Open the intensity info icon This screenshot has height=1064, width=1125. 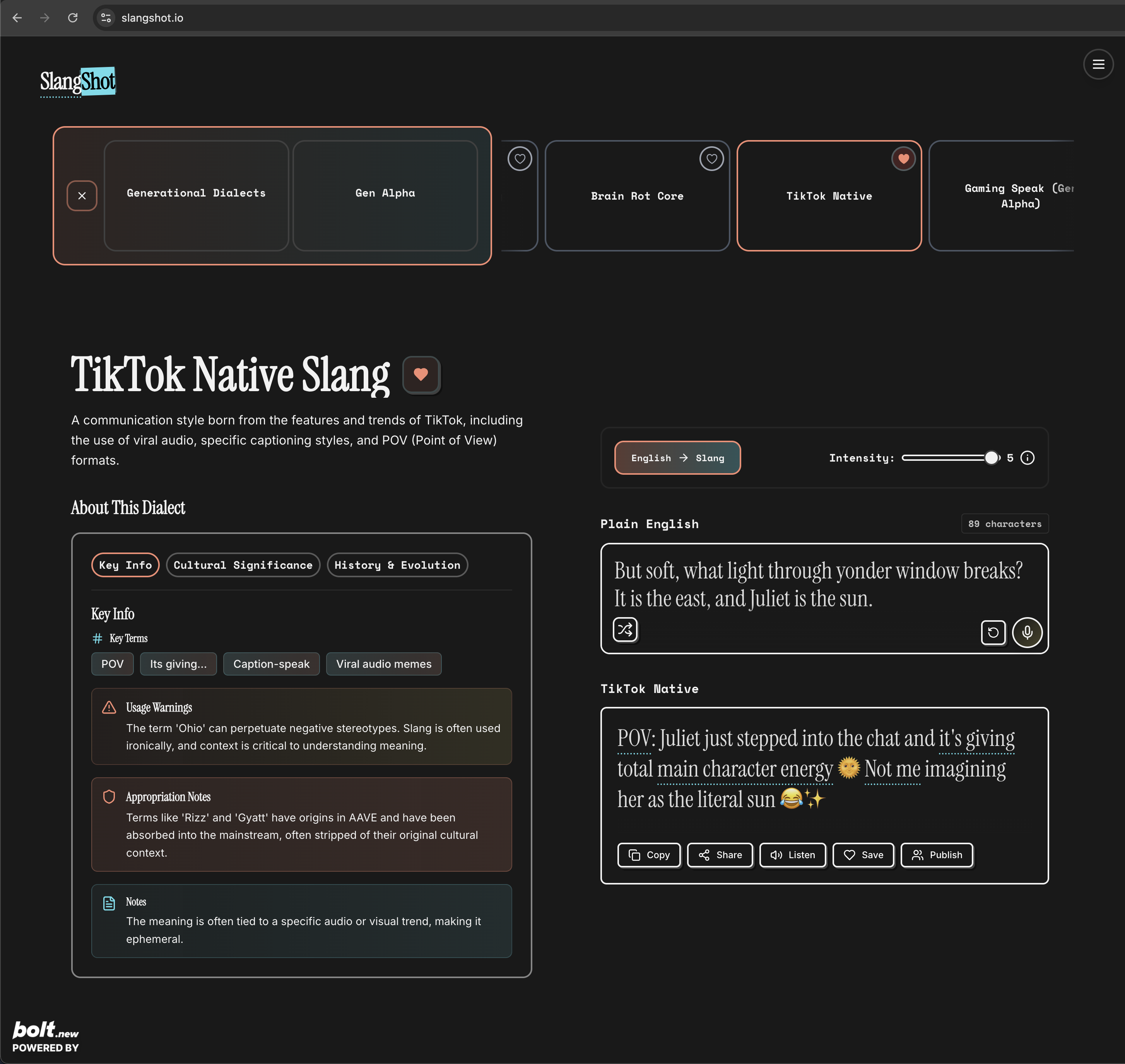click(1028, 458)
